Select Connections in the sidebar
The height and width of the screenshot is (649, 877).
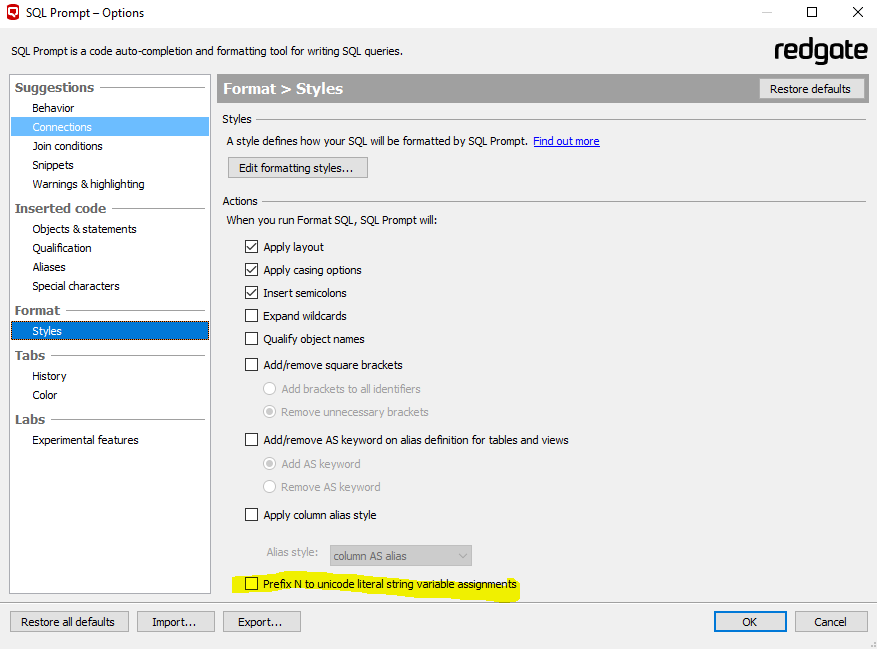tap(110, 127)
